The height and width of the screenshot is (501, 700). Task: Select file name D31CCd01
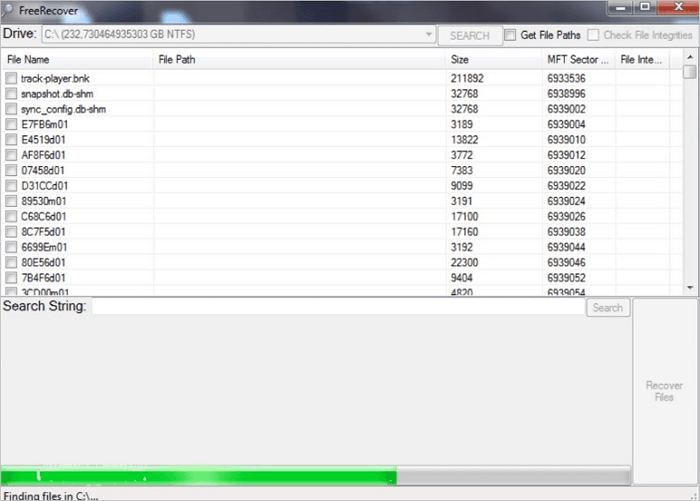pyautogui.click(x=45, y=186)
